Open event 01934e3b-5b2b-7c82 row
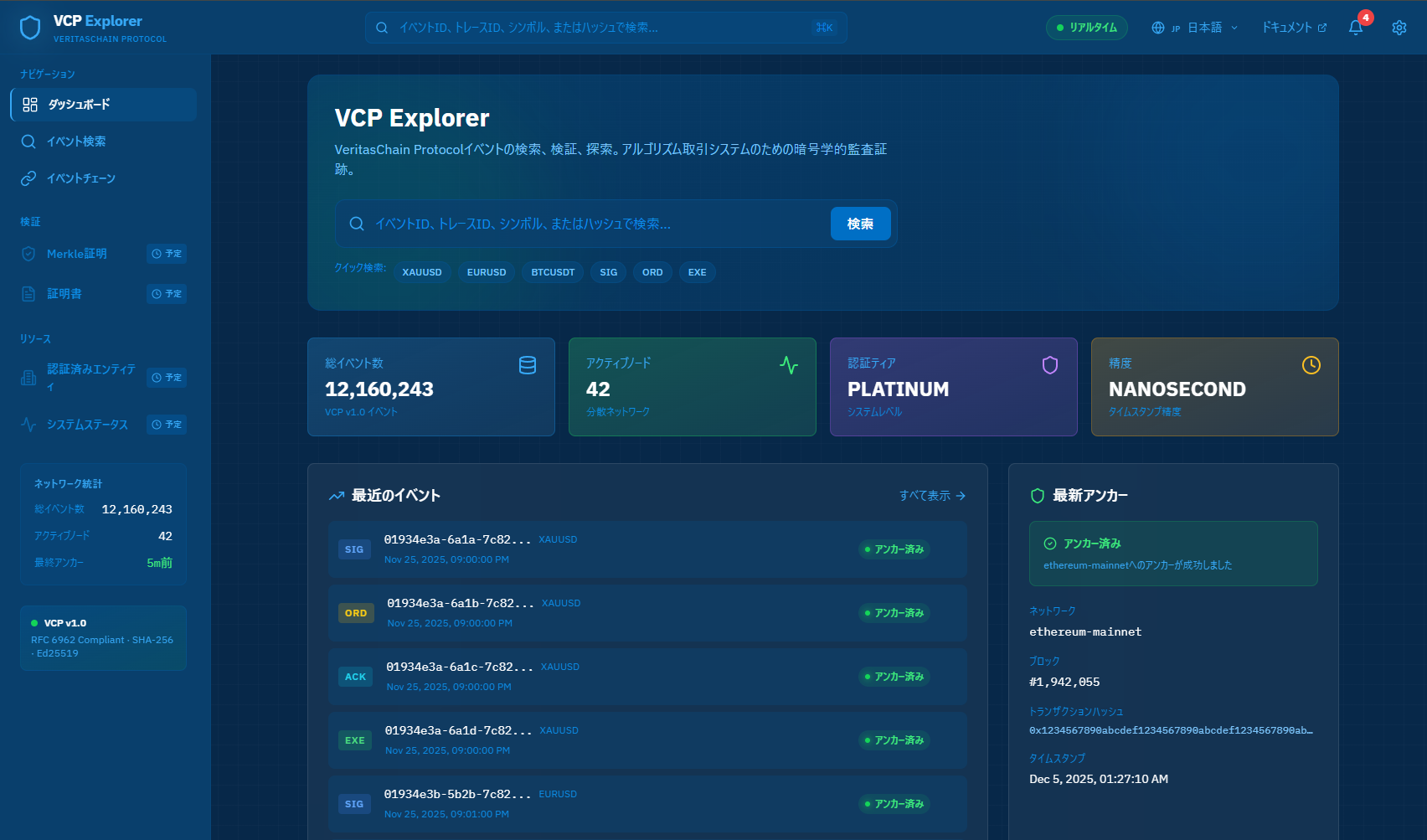1427x840 pixels. (647, 804)
